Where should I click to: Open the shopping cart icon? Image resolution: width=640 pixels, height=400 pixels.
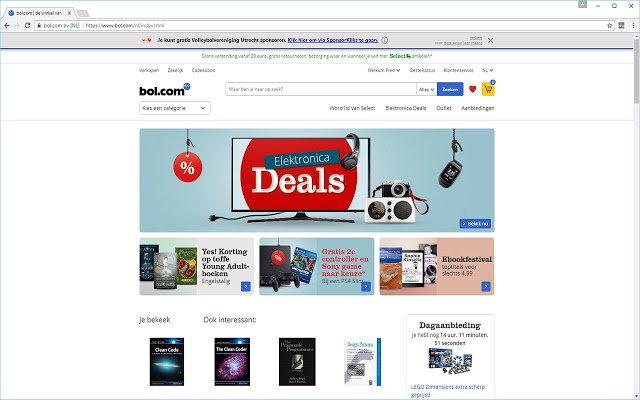488,89
